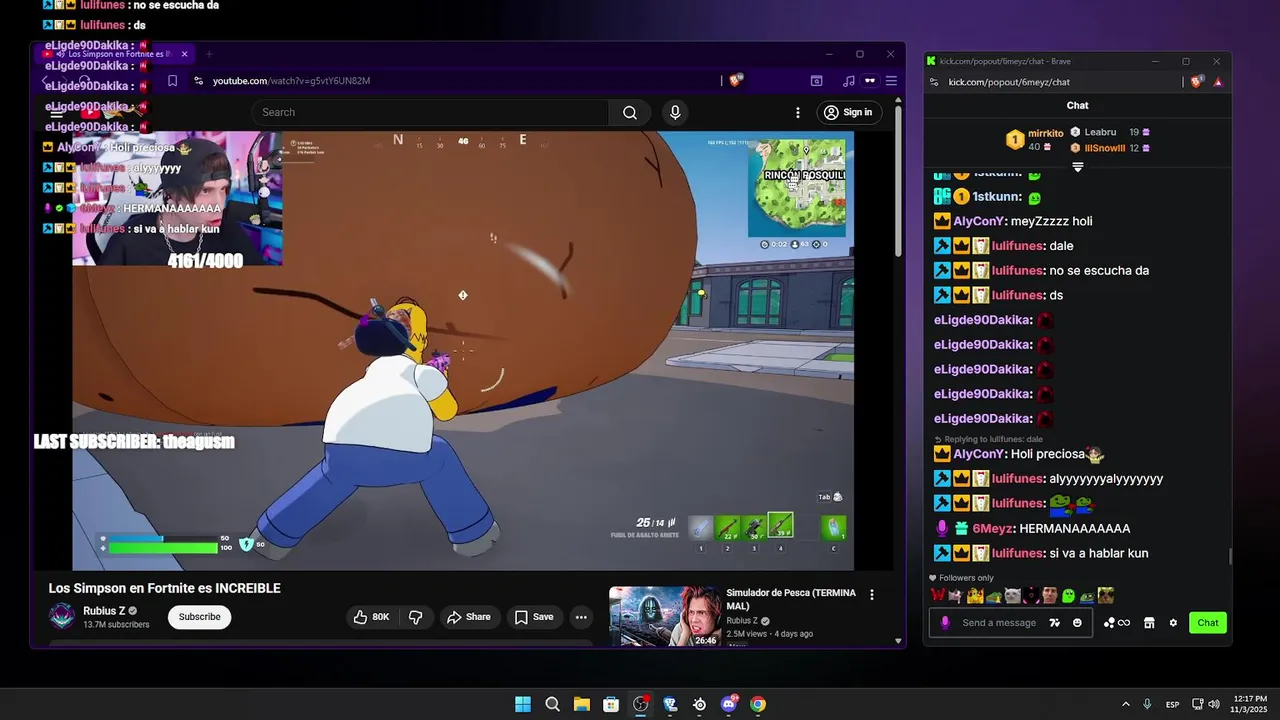
Task: Open File Explorer from taskbar
Action: (x=581, y=704)
